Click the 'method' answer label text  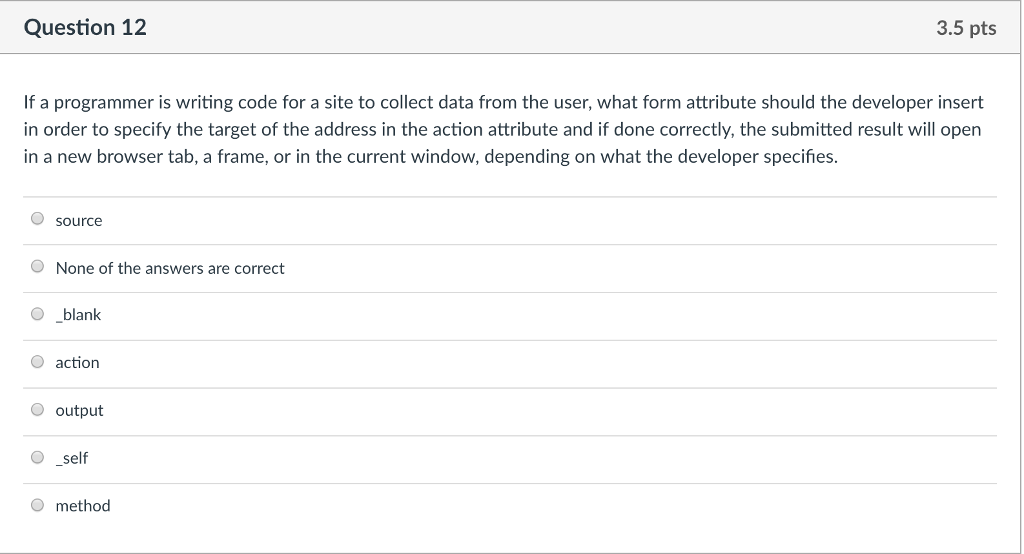83,506
